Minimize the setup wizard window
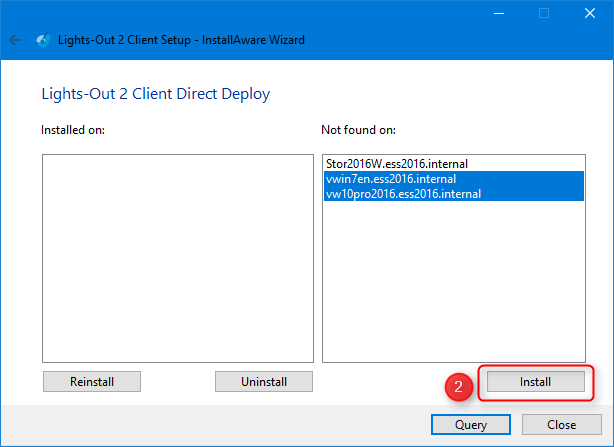Viewport: 614px width, 447px height. [499, 13]
